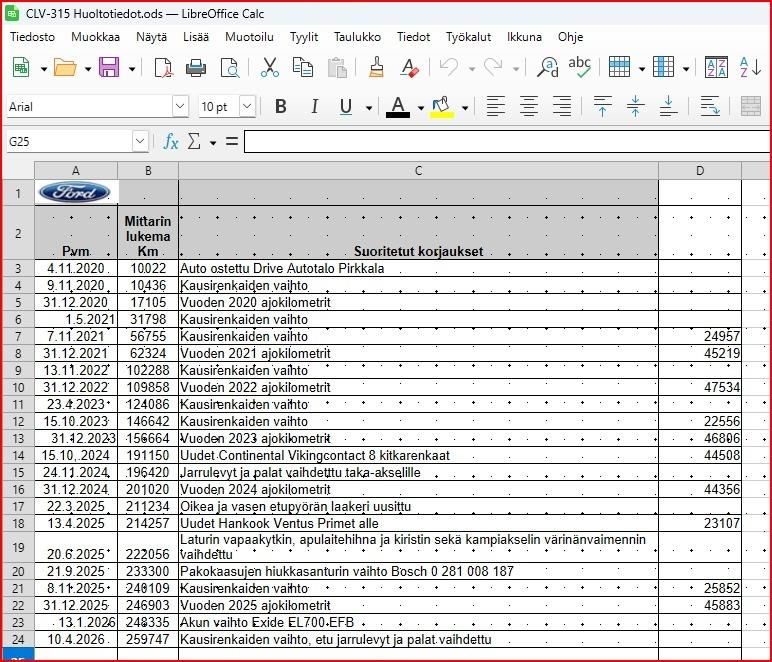Export as PDF icon
Image resolution: width=772 pixels, height=662 pixels.
pyautogui.click(x=163, y=67)
